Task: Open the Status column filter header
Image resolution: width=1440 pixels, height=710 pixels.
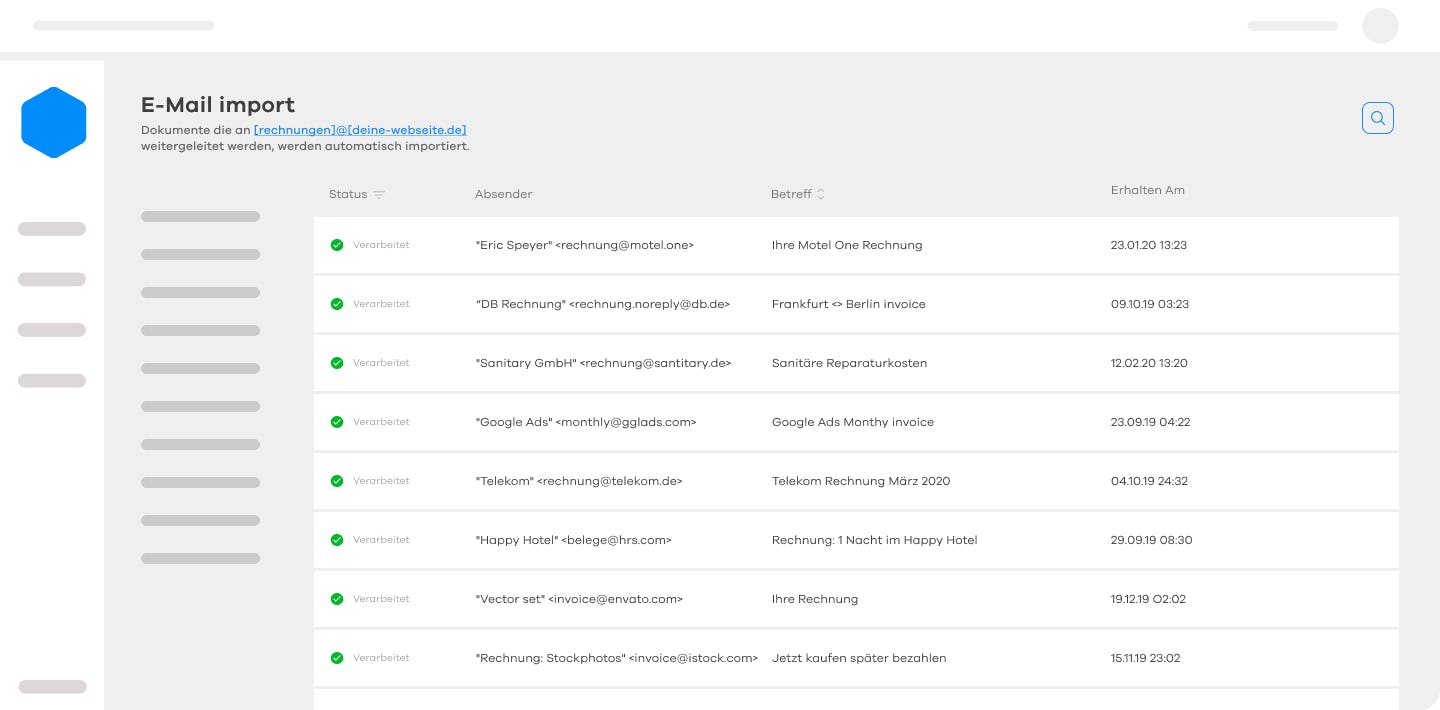Action: point(357,194)
